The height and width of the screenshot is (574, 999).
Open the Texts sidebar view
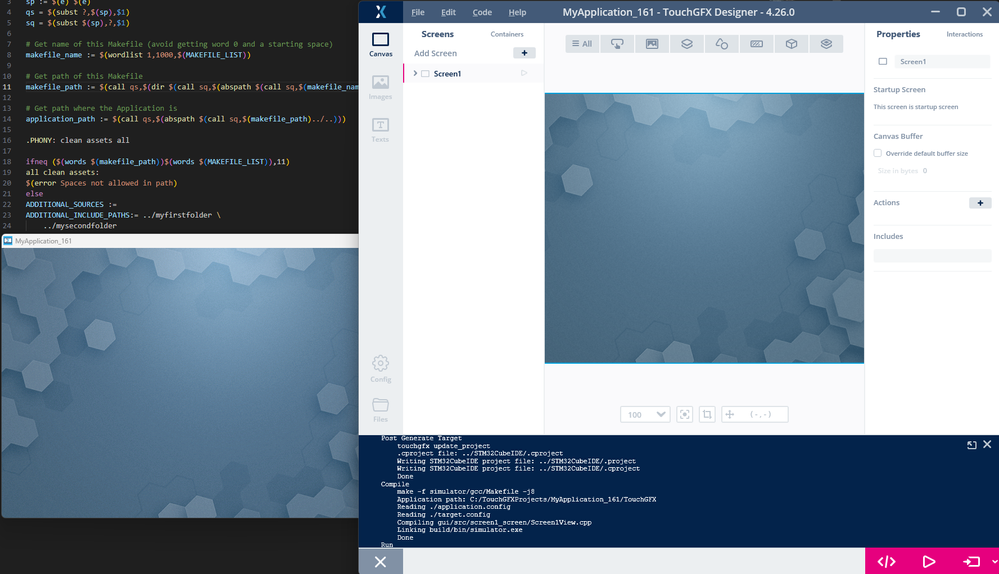point(380,130)
